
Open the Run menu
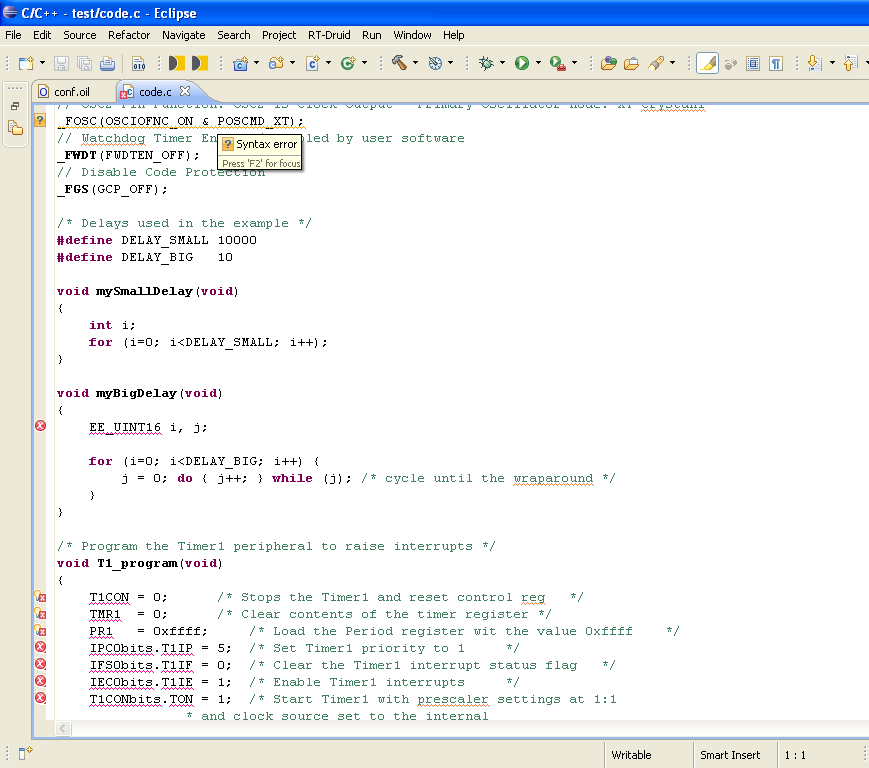tap(372, 35)
